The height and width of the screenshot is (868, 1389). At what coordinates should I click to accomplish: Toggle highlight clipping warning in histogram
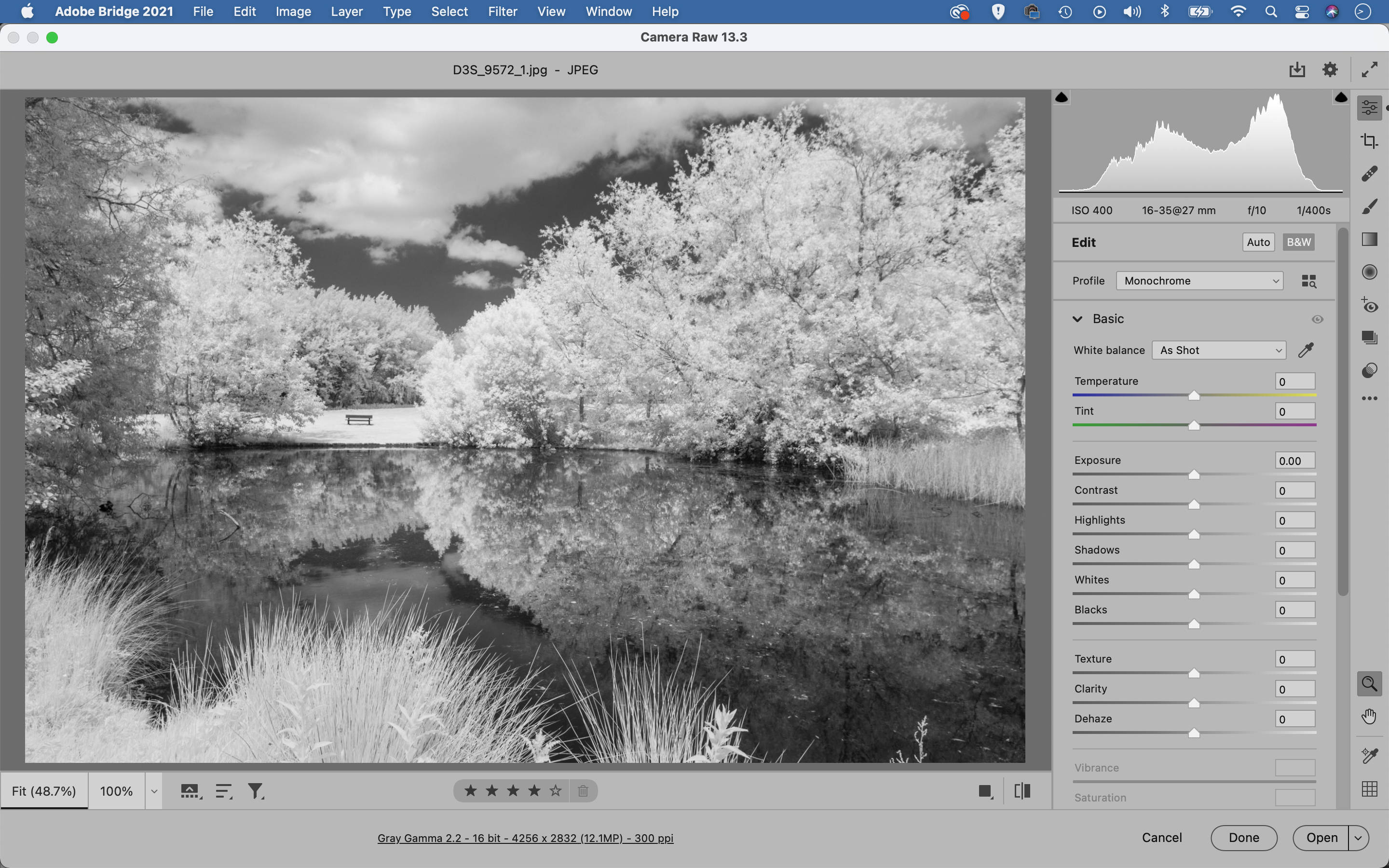[1341, 97]
